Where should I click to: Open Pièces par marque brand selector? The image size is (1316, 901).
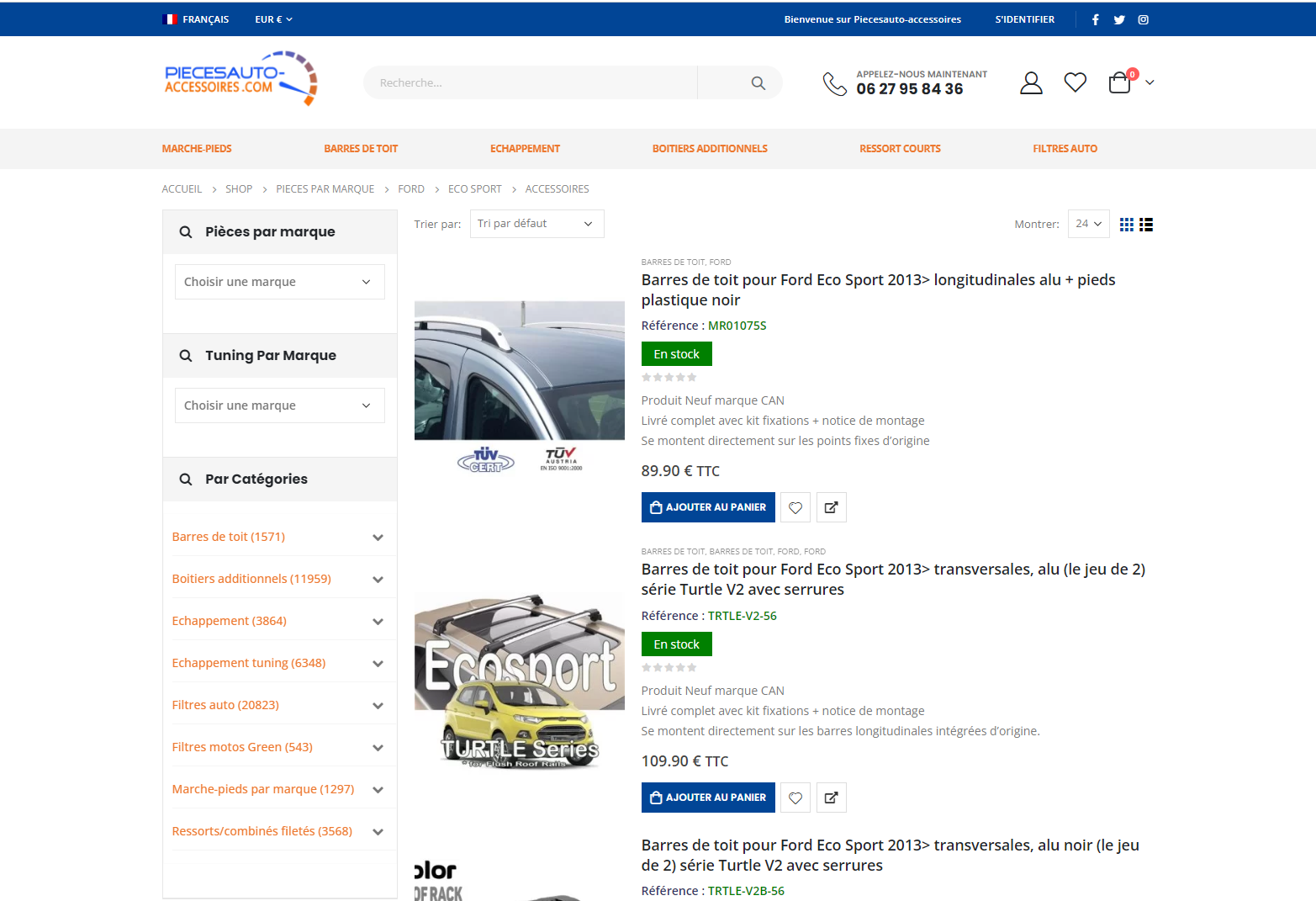(x=280, y=282)
